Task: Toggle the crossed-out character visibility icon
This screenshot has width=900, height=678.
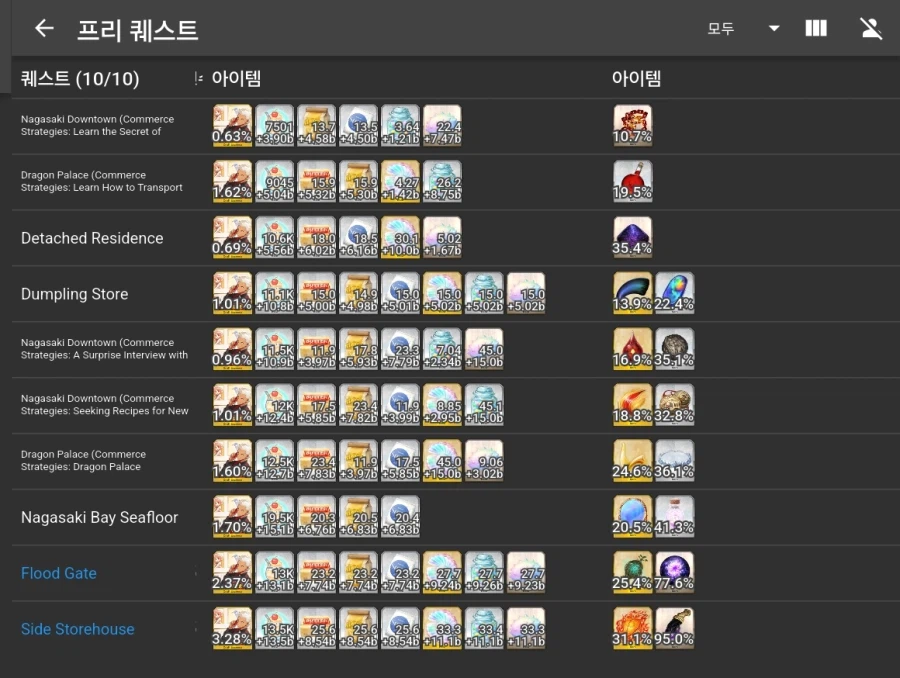Action: [870, 28]
